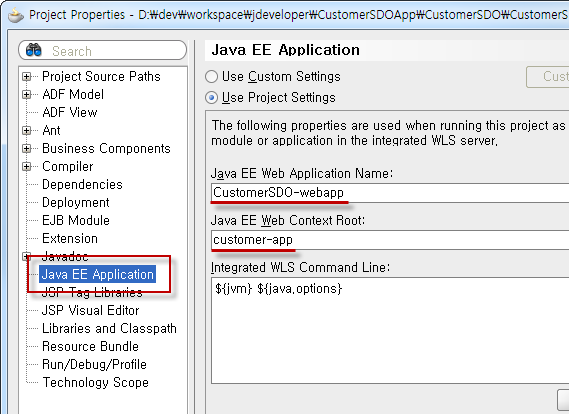Select ADF Model tree item
Viewport: 569px width, 414px height.
(x=73, y=95)
